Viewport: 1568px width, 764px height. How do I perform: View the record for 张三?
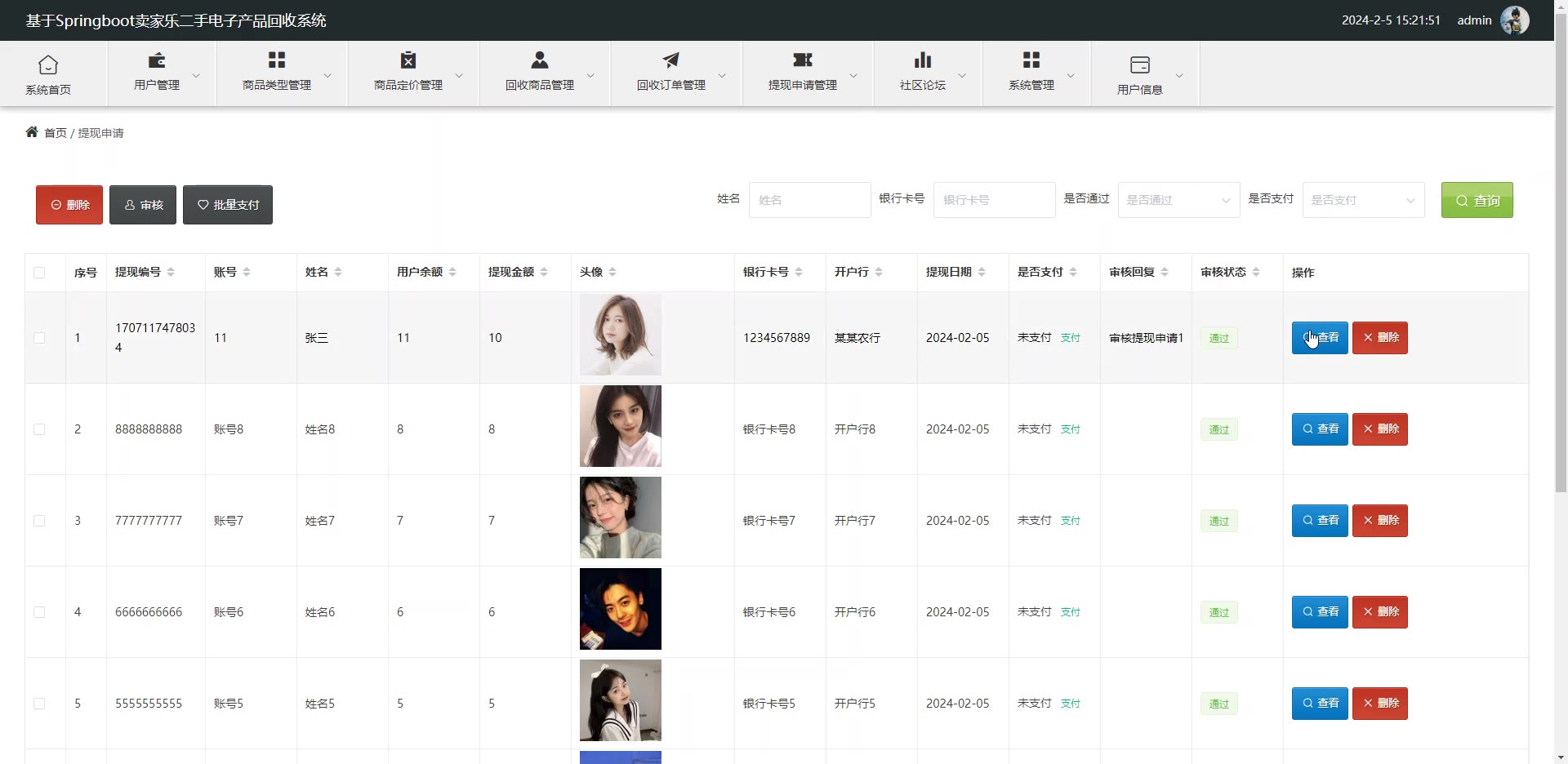(1320, 338)
